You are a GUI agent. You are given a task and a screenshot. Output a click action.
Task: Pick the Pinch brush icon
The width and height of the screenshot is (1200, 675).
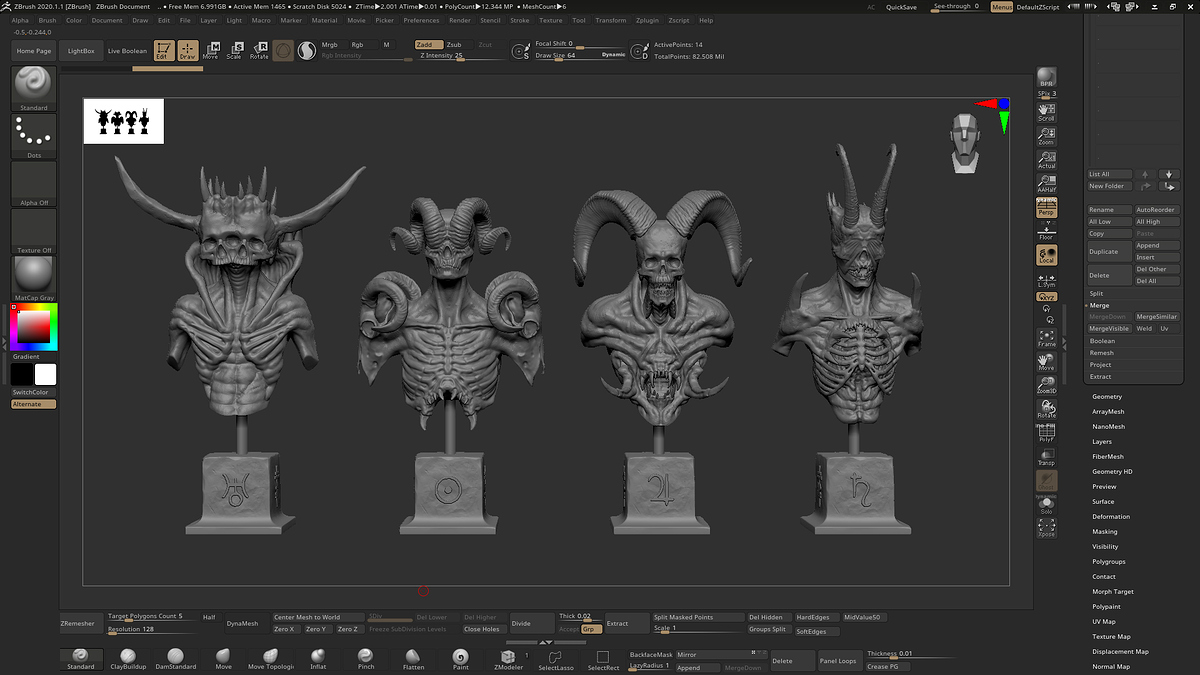pyautogui.click(x=366, y=655)
